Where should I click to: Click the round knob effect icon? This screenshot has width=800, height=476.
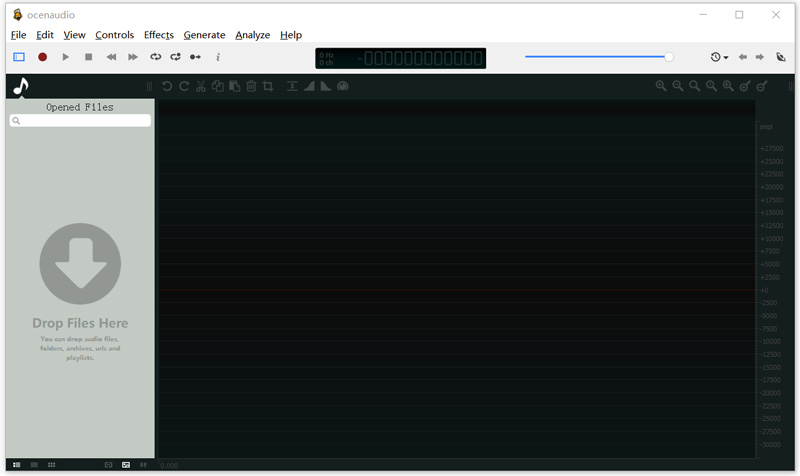[343, 86]
